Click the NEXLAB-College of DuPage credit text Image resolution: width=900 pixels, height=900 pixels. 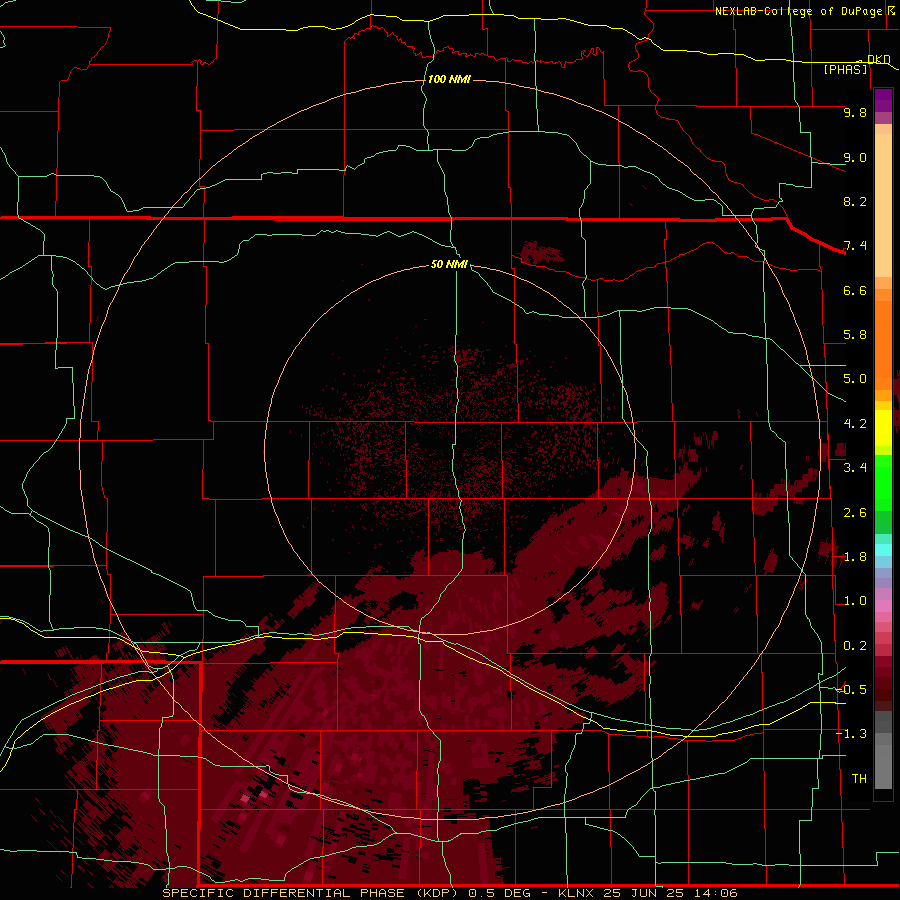coord(798,11)
